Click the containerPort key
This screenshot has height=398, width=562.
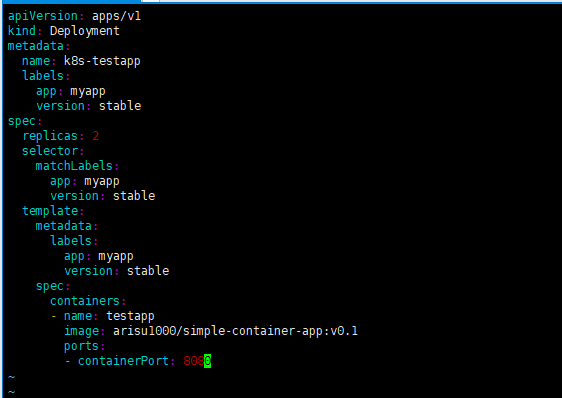124,361
